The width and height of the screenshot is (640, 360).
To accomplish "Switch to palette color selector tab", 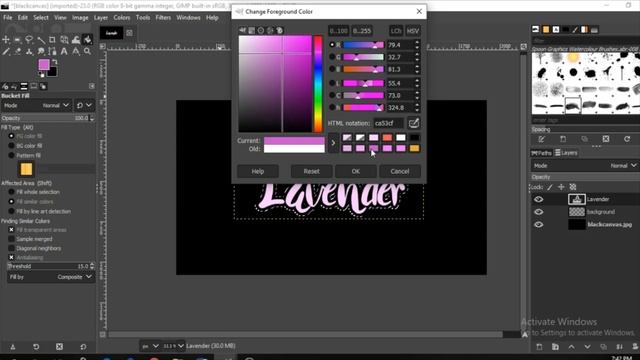I will (x=280, y=30).
